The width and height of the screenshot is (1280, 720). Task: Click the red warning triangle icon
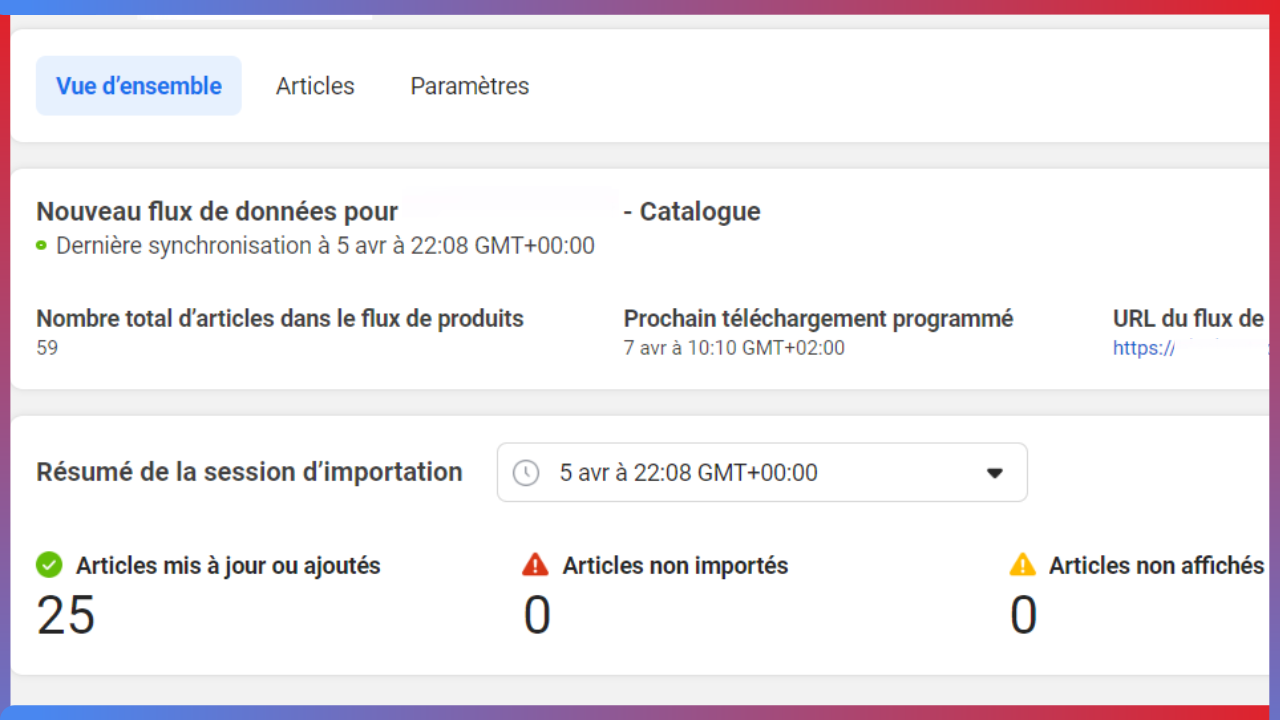click(x=536, y=565)
